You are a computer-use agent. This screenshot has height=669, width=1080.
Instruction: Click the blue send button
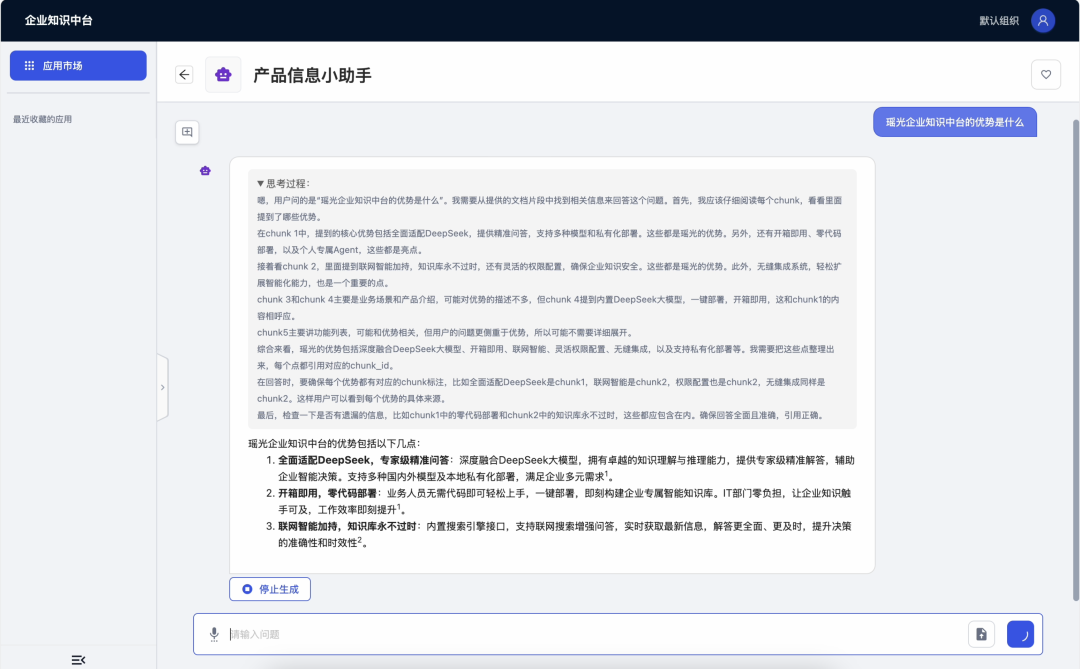coord(1020,634)
